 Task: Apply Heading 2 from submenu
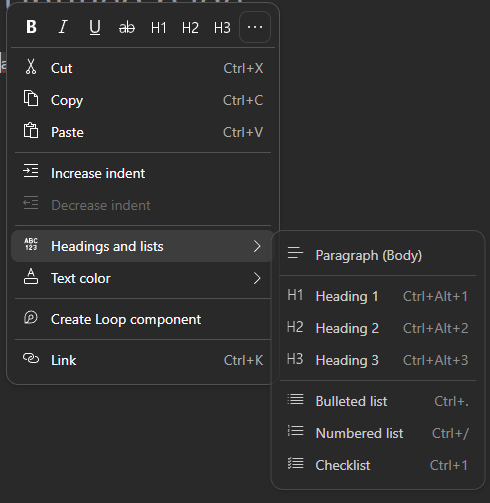[378, 328]
